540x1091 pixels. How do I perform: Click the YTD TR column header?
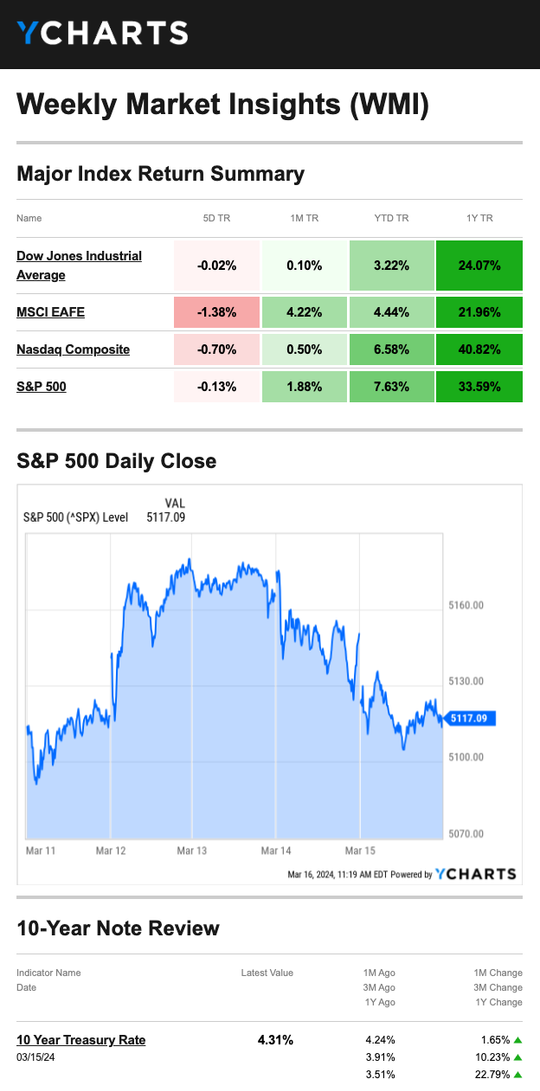392,218
